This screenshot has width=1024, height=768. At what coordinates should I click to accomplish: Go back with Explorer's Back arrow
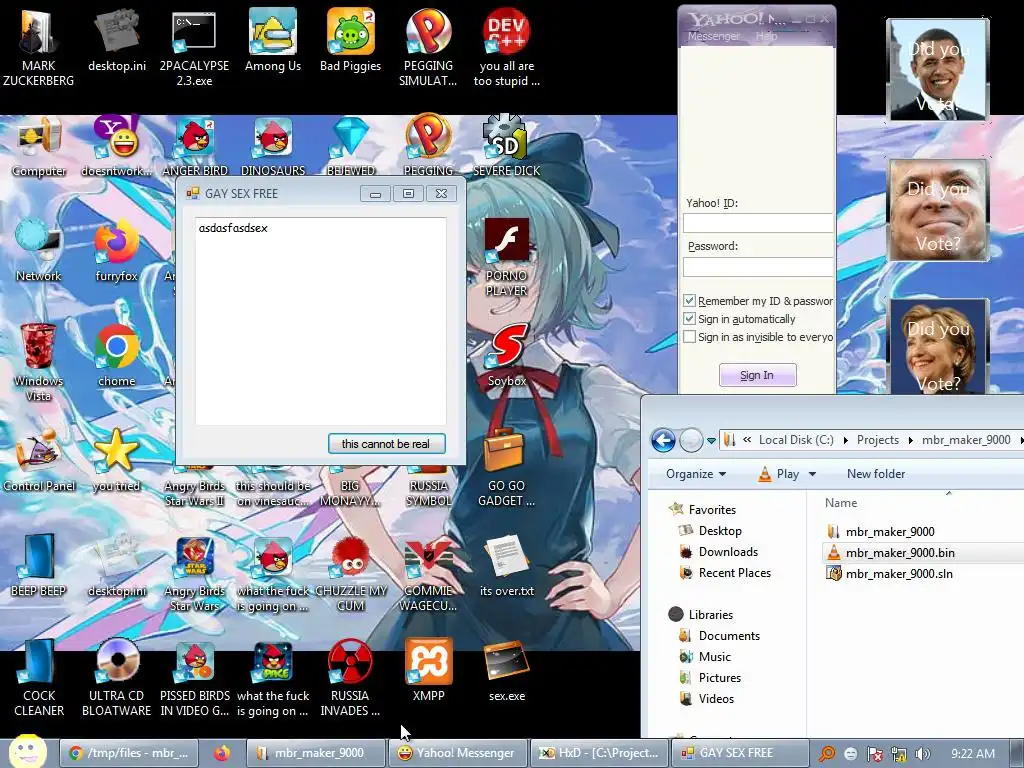pos(663,440)
